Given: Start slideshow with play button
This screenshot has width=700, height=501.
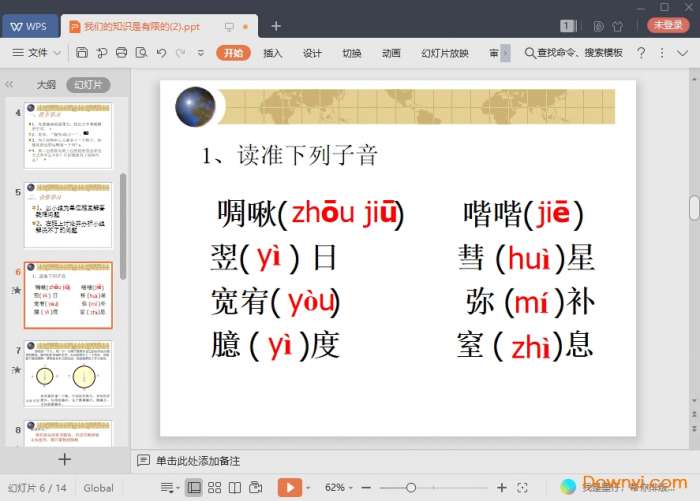Looking at the screenshot, I should click(x=290, y=487).
